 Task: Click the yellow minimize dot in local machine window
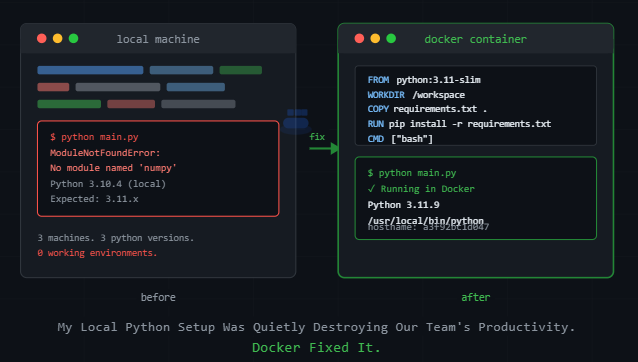coord(57,38)
